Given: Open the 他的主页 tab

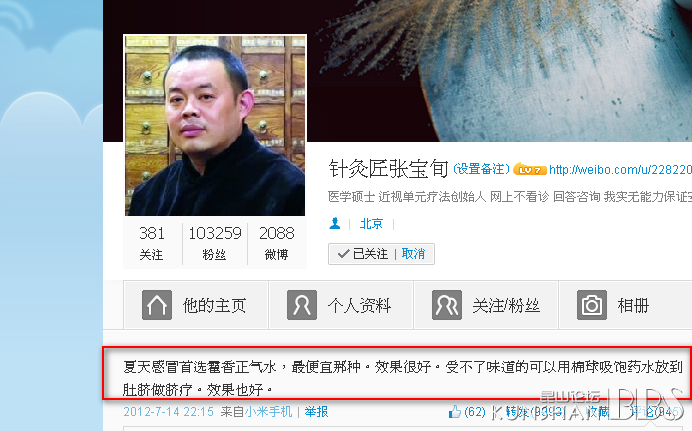Looking at the screenshot, I should click(x=196, y=305).
